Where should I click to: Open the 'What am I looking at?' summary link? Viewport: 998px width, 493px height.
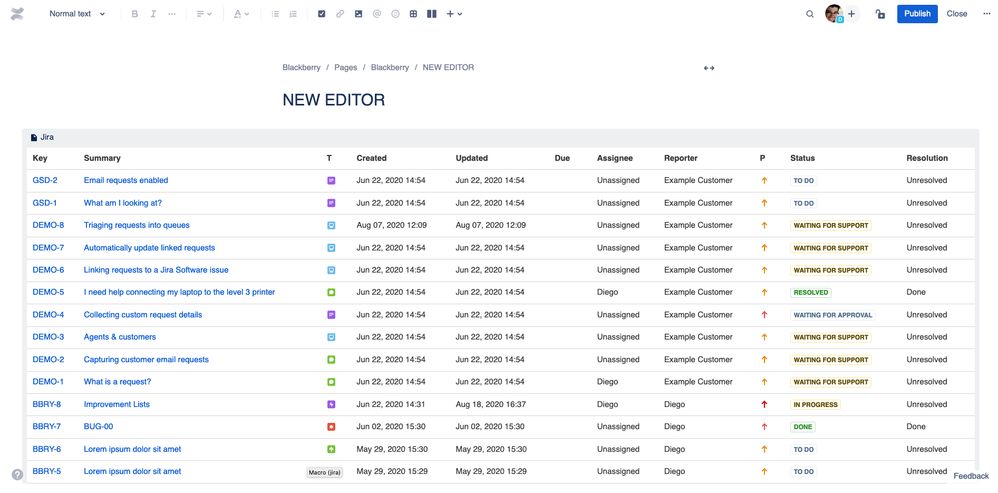[123, 203]
